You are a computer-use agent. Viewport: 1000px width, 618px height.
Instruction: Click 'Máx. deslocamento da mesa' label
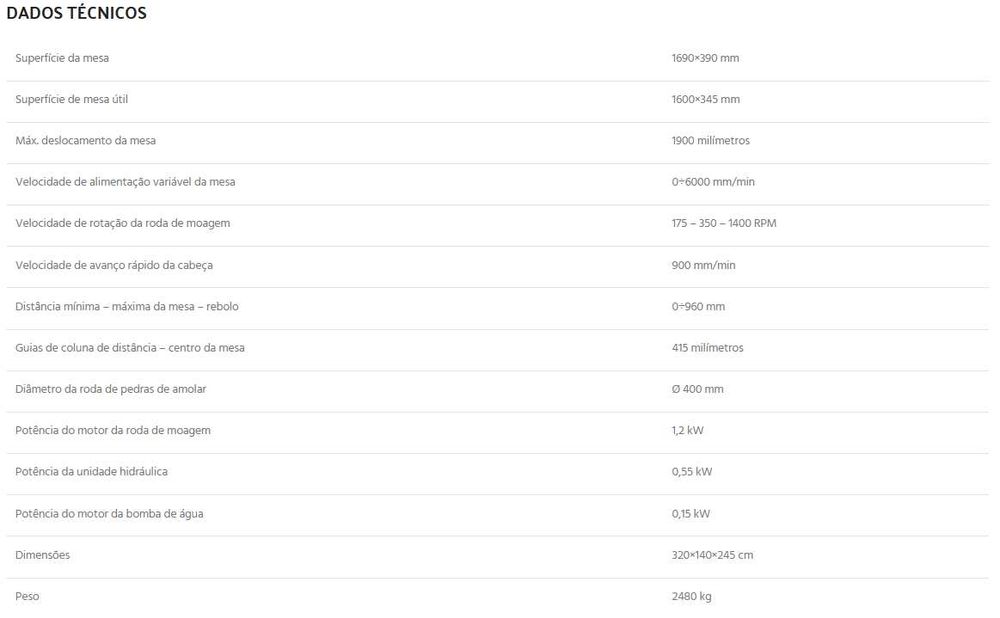click(85, 141)
